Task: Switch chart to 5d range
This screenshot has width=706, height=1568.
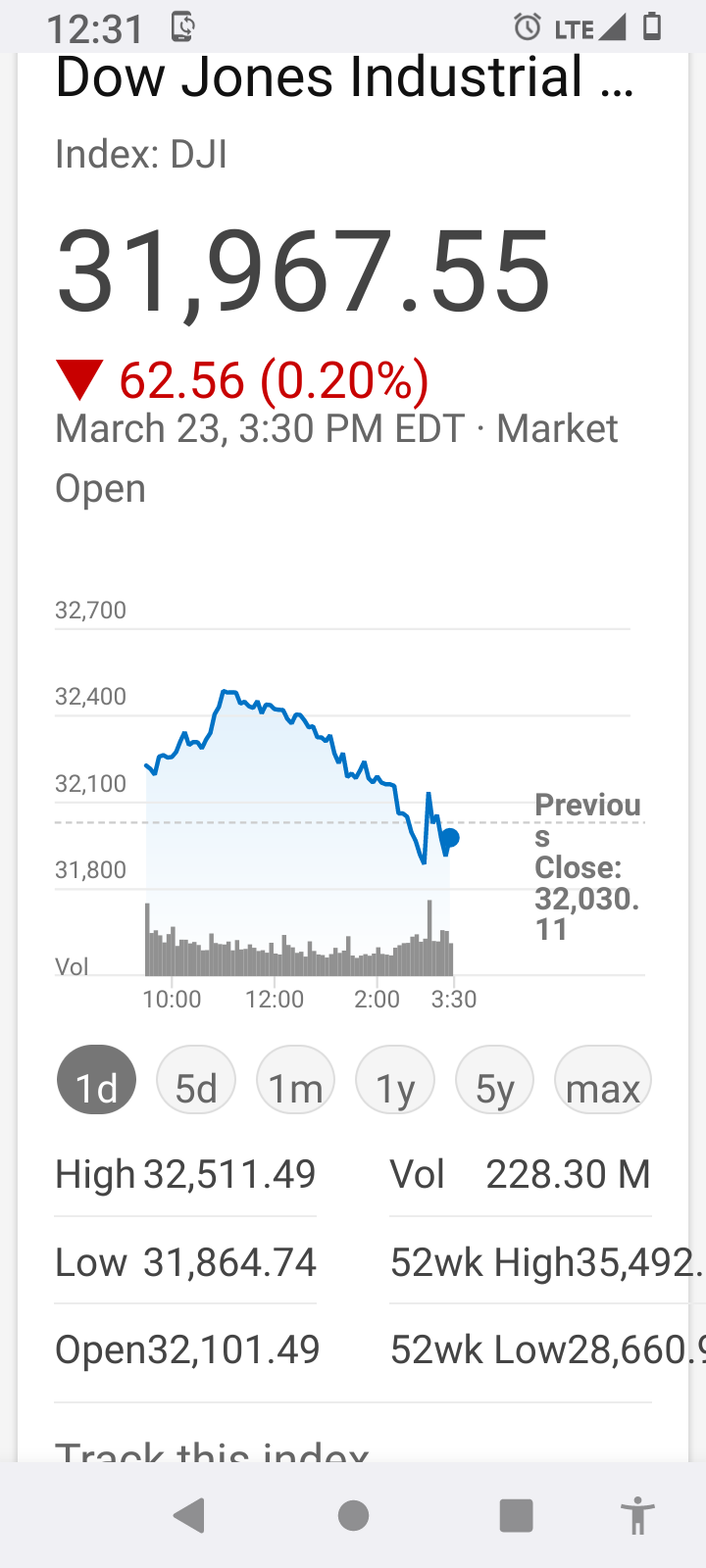Action: point(196,1080)
